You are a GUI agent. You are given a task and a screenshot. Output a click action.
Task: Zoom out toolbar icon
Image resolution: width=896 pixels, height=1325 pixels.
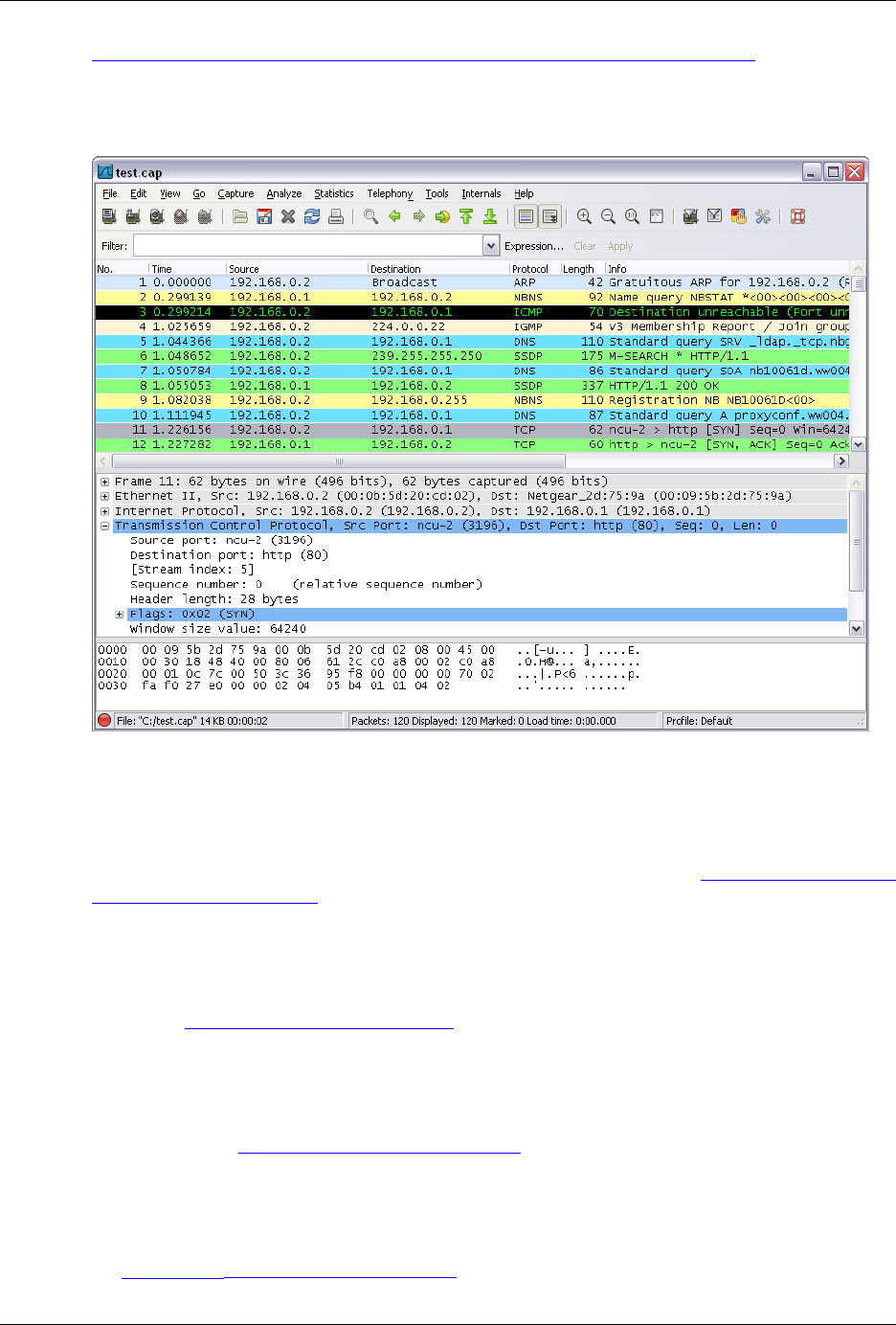click(x=608, y=217)
